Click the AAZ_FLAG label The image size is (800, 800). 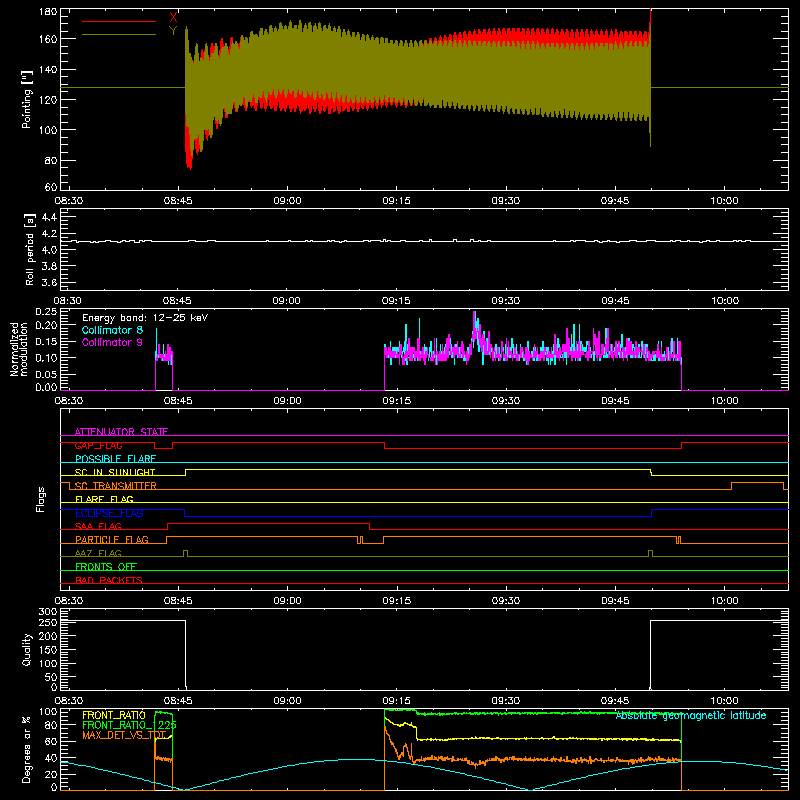point(98,553)
